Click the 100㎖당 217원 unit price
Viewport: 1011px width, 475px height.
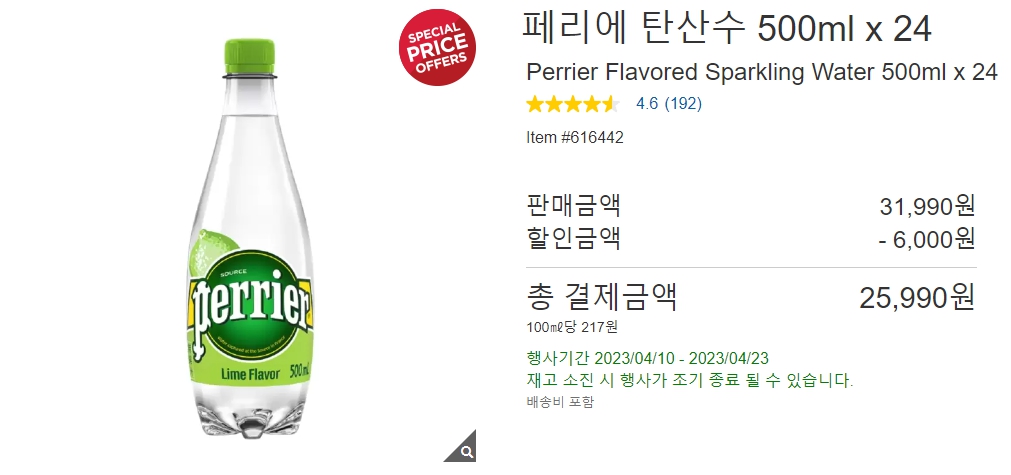click(x=572, y=327)
